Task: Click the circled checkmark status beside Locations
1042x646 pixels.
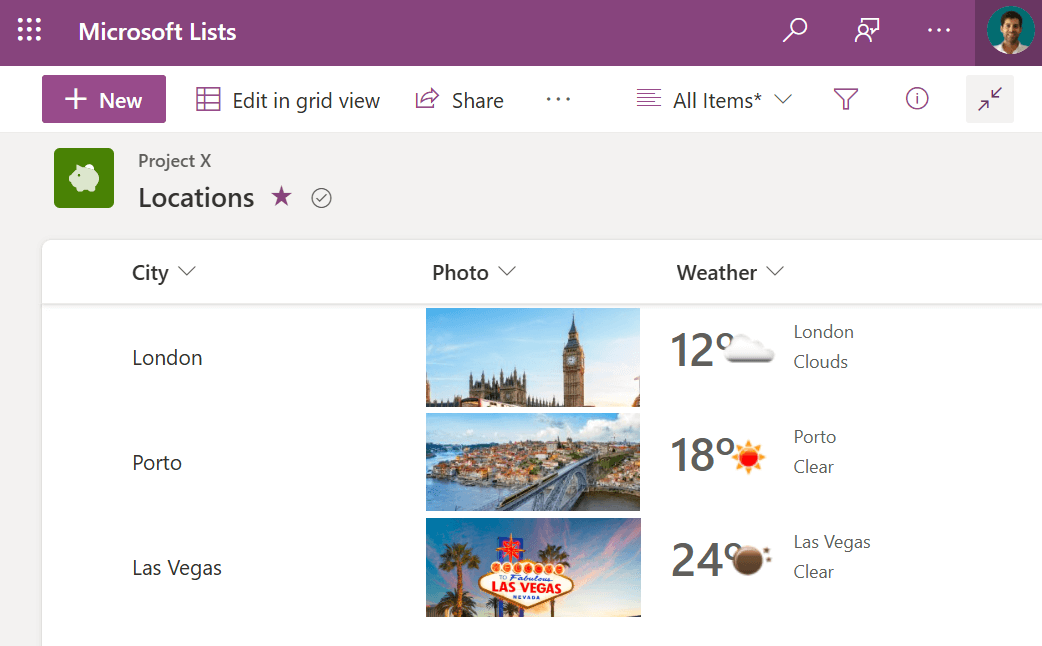Action: coord(321,198)
